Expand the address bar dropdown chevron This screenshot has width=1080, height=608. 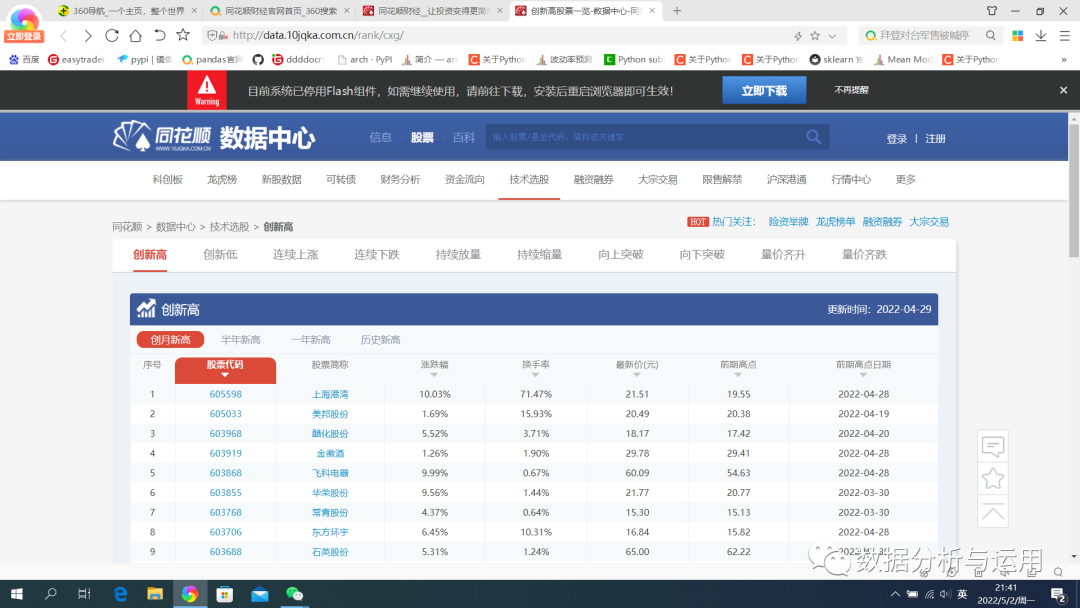(833, 36)
